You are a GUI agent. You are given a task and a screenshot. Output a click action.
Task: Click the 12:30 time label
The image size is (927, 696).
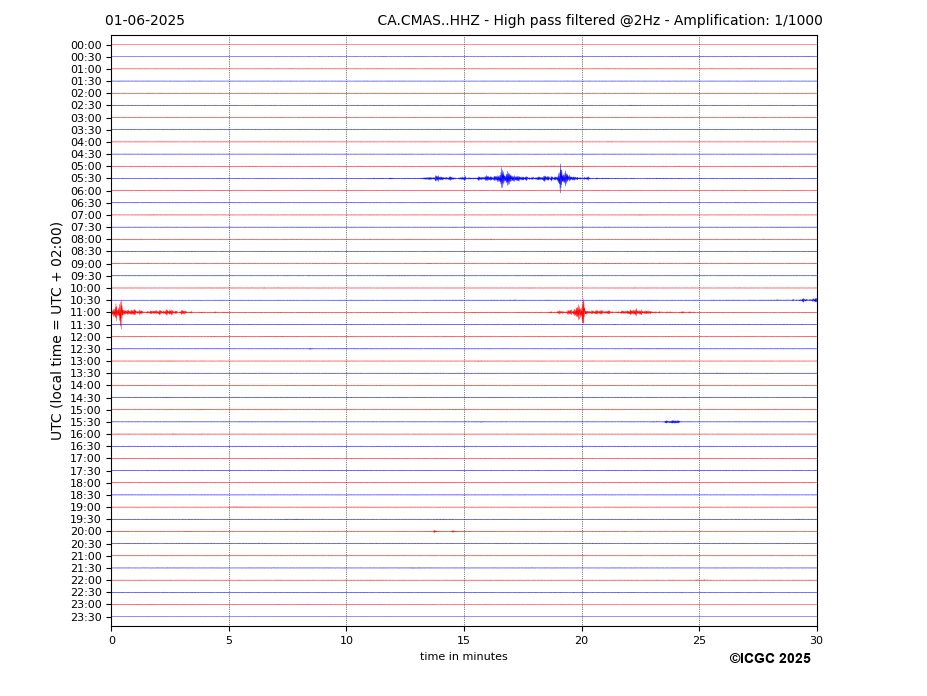[x=86, y=349]
